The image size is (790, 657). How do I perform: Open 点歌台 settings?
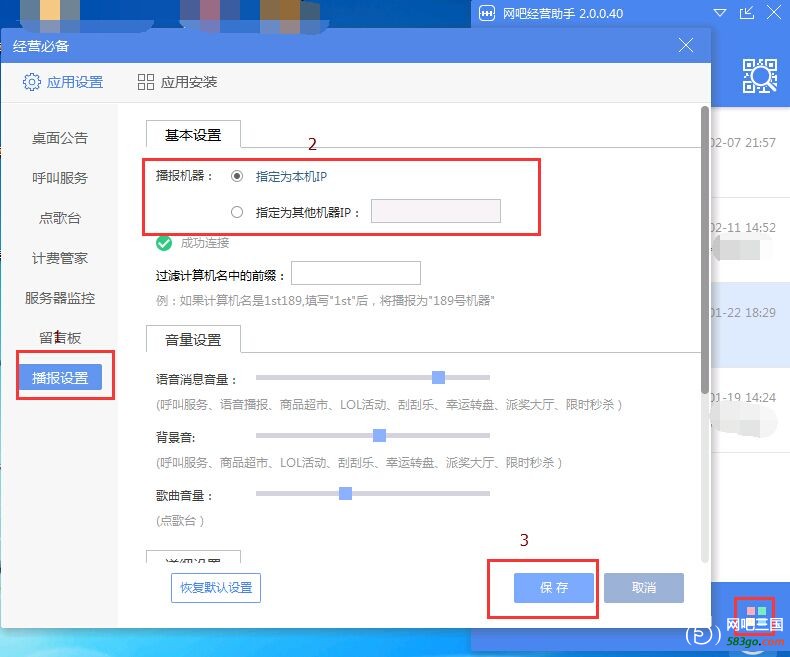coord(60,218)
